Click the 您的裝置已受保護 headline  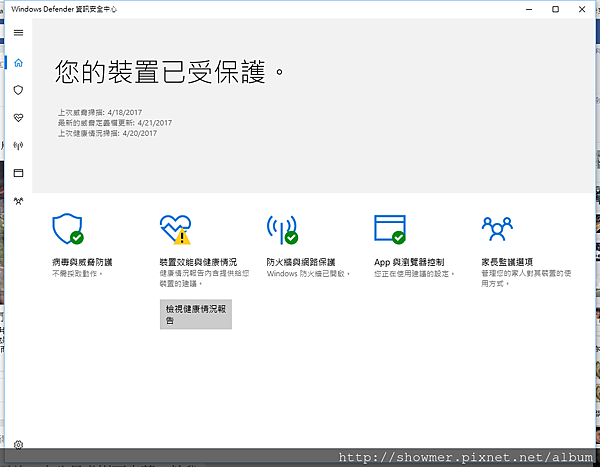click(169, 72)
